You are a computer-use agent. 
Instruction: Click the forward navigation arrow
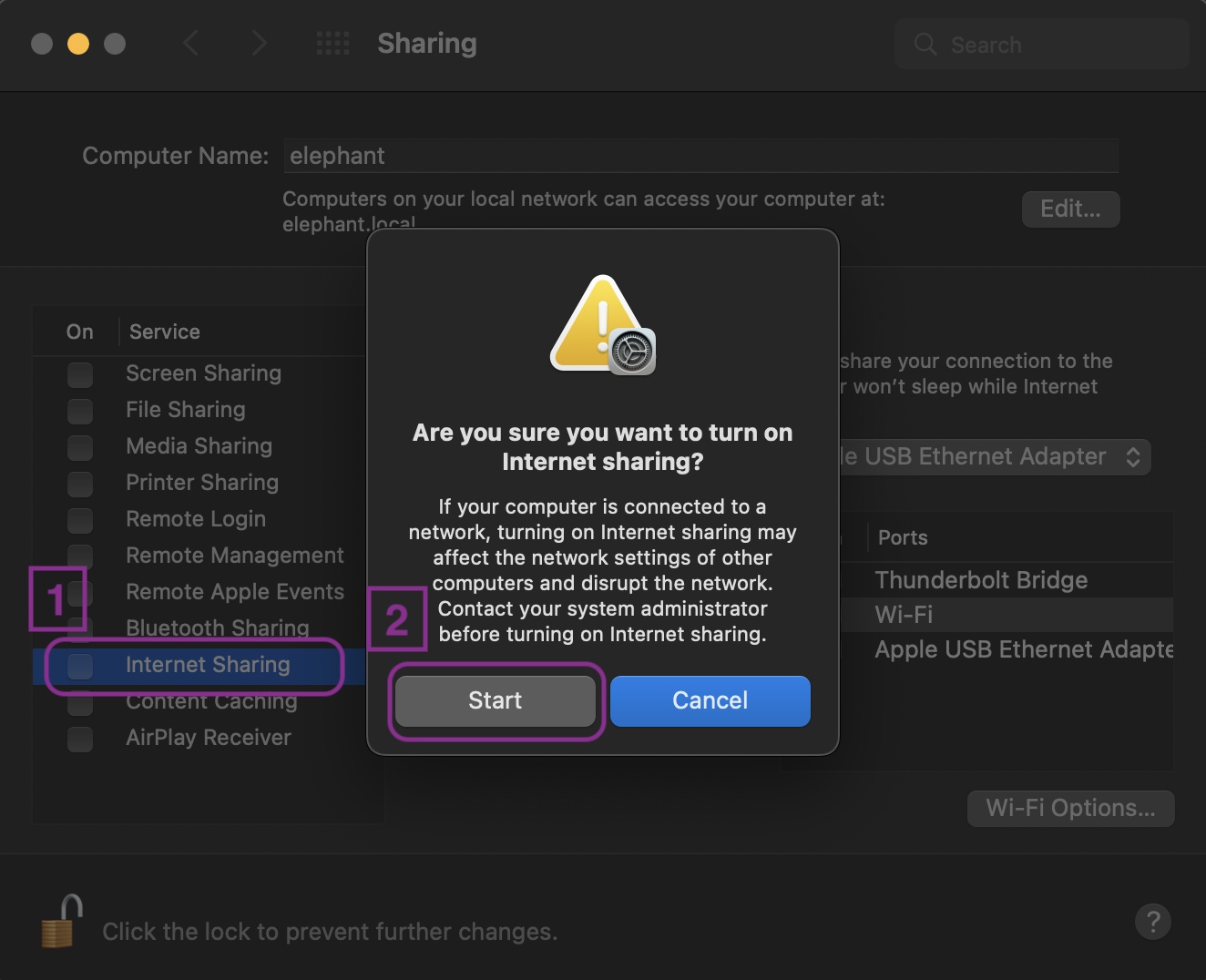click(x=259, y=43)
